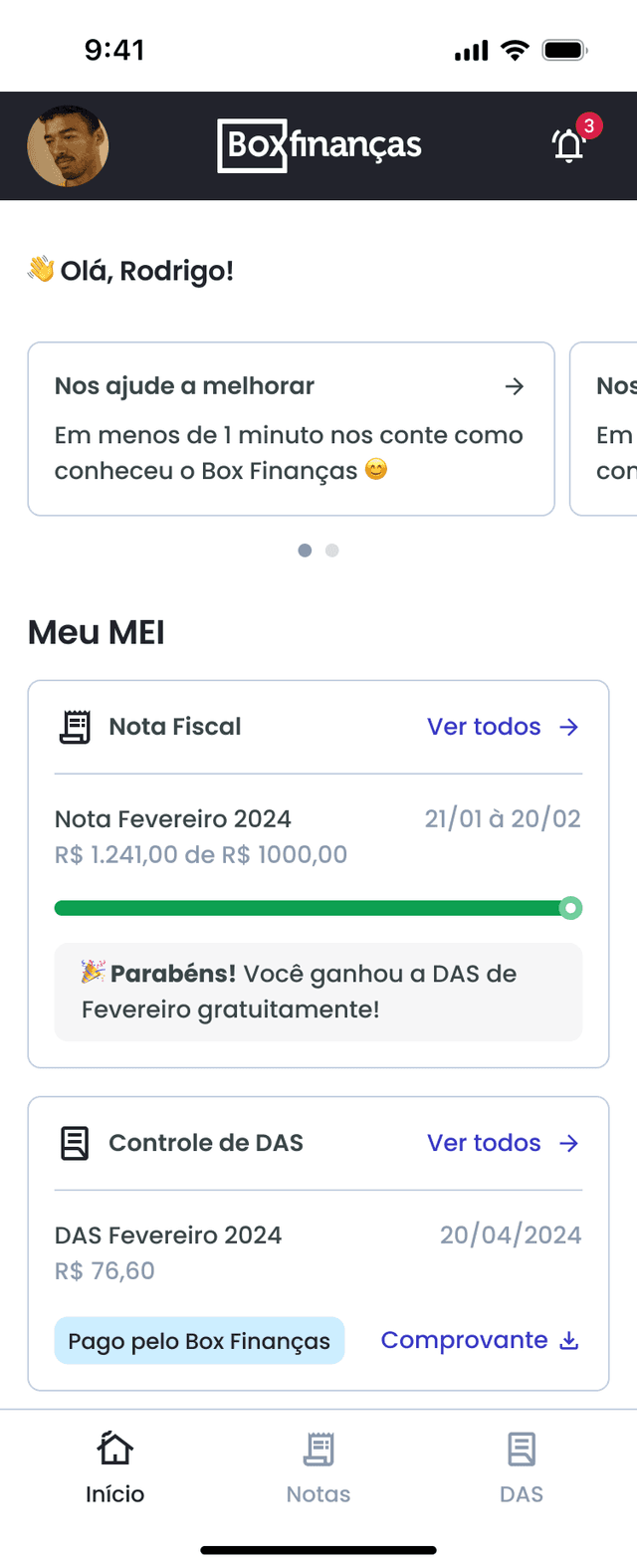Tap the partially visible second carousel card
This screenshot has height=1568, width=637.
coord(606,429)
